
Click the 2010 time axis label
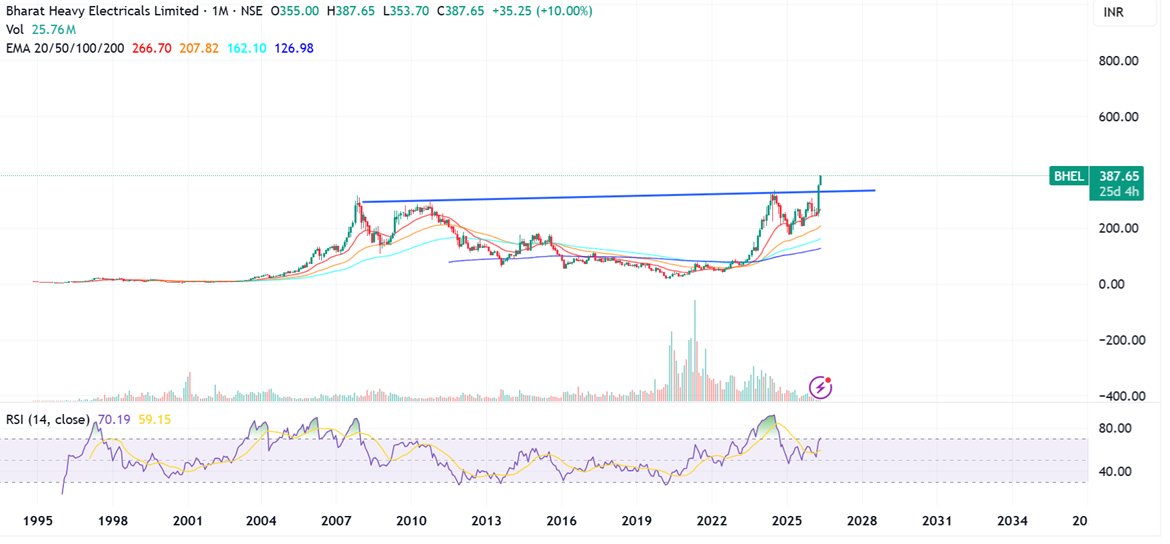412,520
